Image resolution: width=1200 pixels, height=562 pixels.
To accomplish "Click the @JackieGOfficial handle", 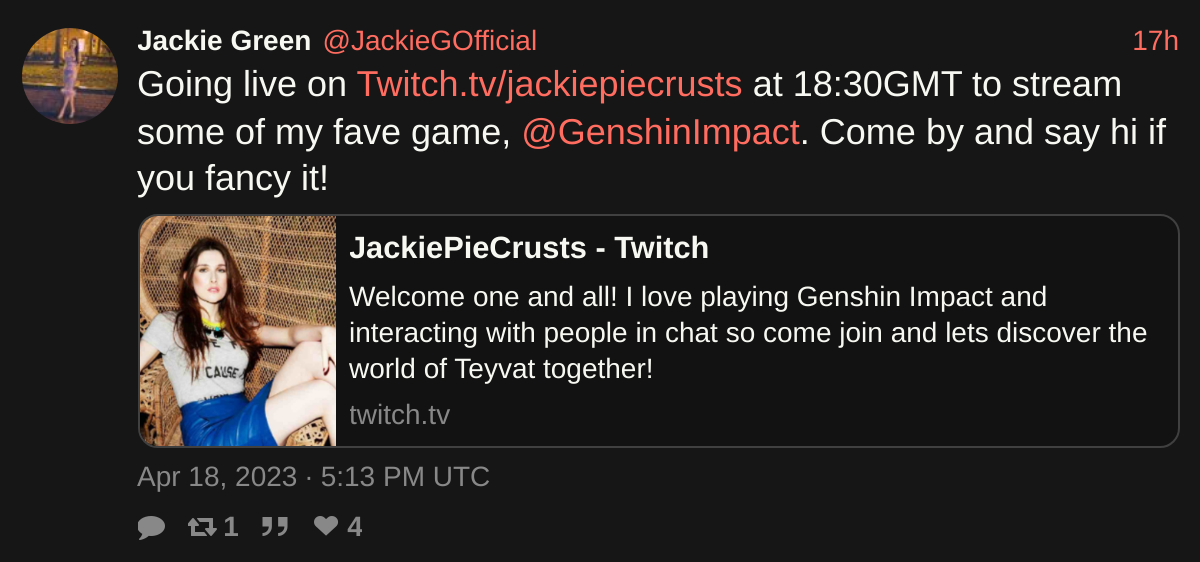I will [429, 41].
